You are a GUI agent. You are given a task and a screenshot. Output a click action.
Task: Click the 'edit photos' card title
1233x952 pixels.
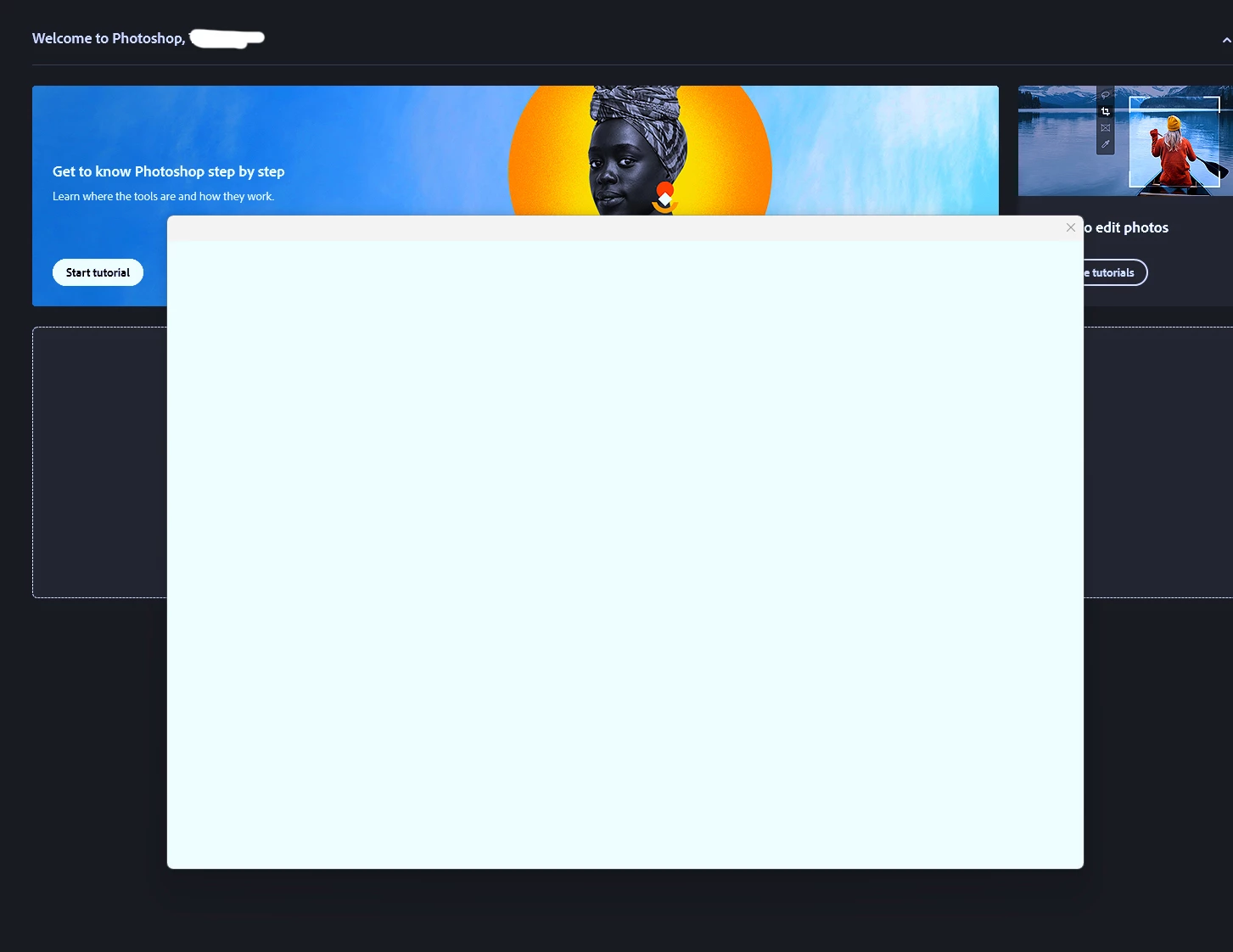click(x=1126, y=227)
